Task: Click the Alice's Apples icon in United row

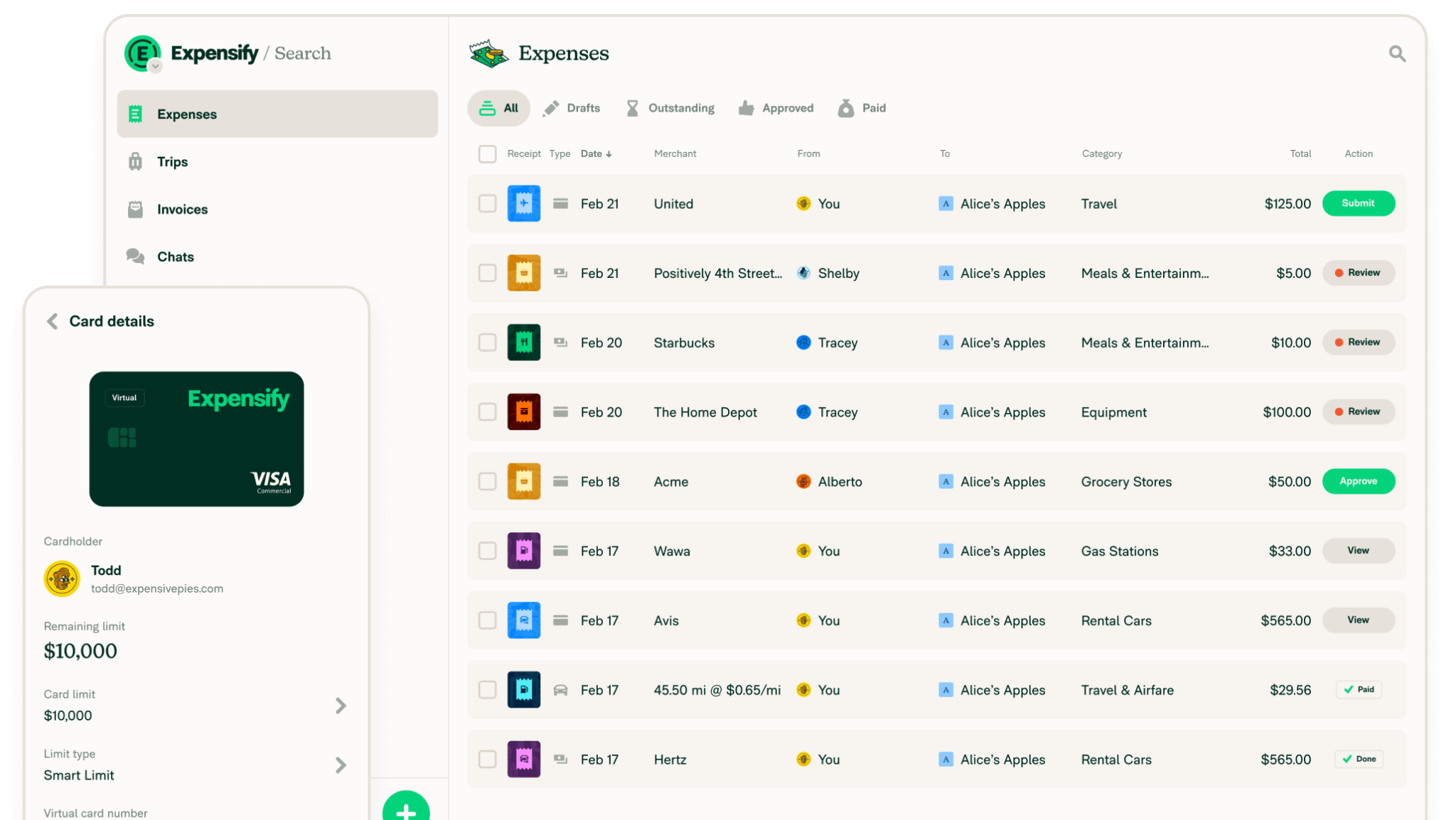Action: click(946, 204)
